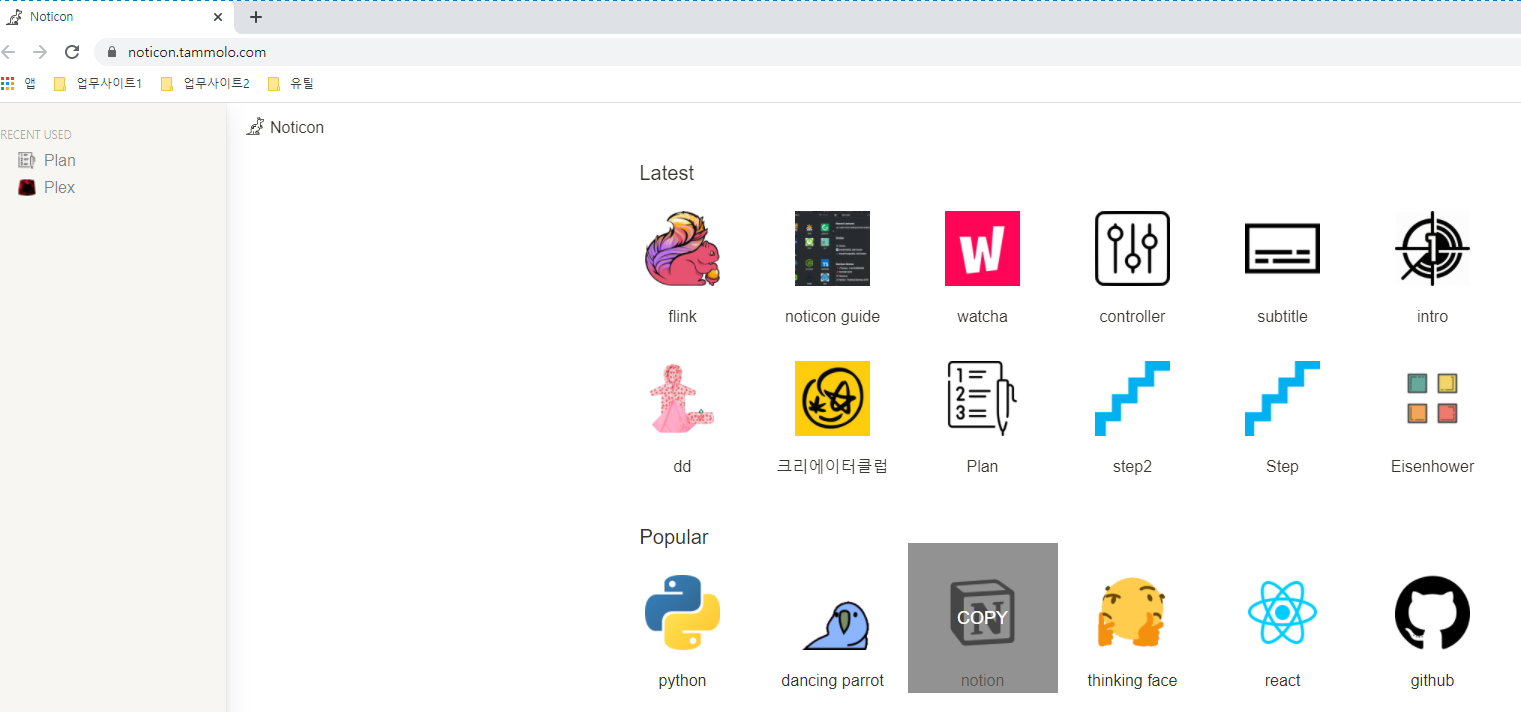This screenshot has height=712, width=1521.
Task: Select the step2 blue stairs icon
Action: pos(1132,398)
